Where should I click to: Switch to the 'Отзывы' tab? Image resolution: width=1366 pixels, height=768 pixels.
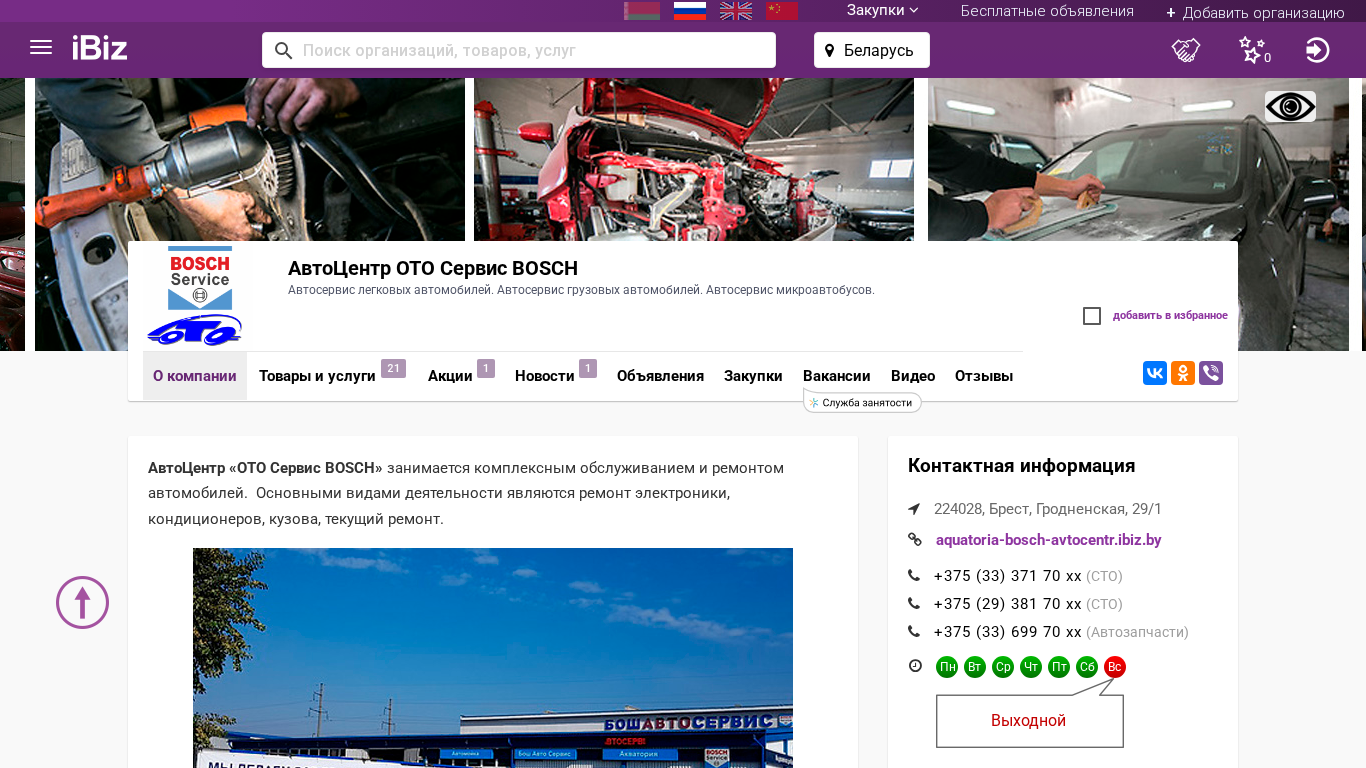tap(984, 376)
